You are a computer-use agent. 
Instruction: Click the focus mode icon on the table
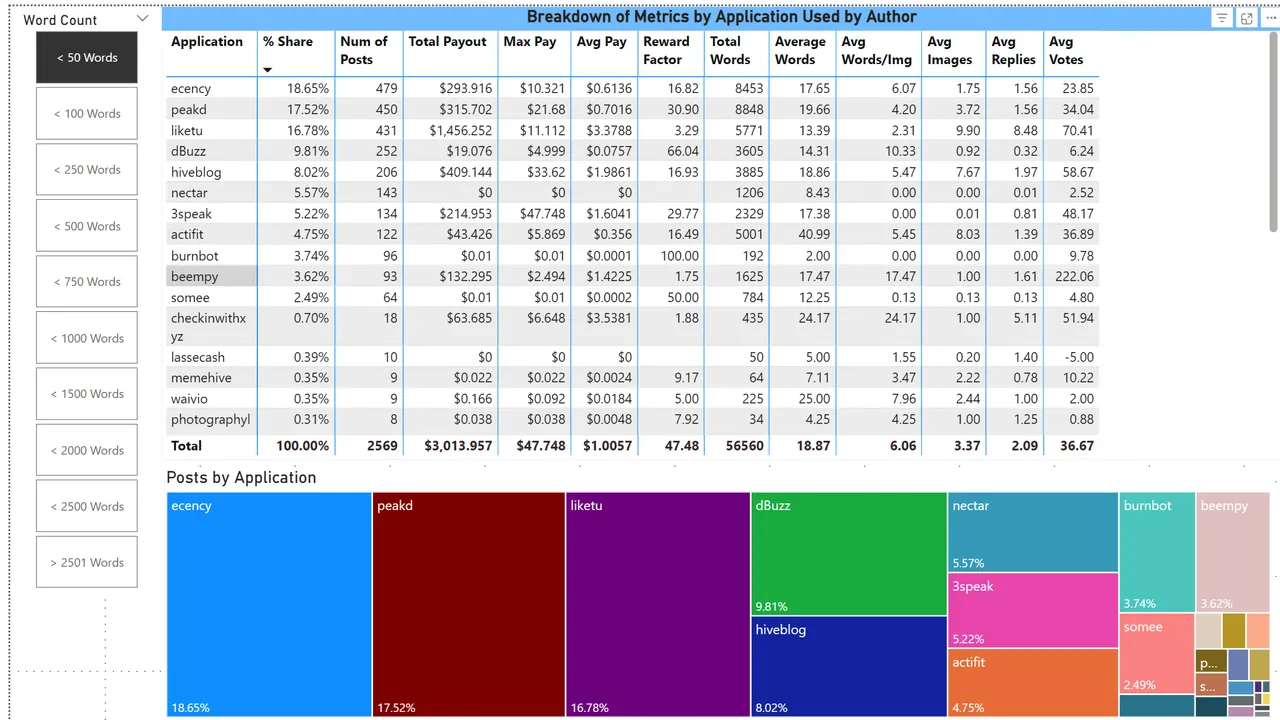1247,18
